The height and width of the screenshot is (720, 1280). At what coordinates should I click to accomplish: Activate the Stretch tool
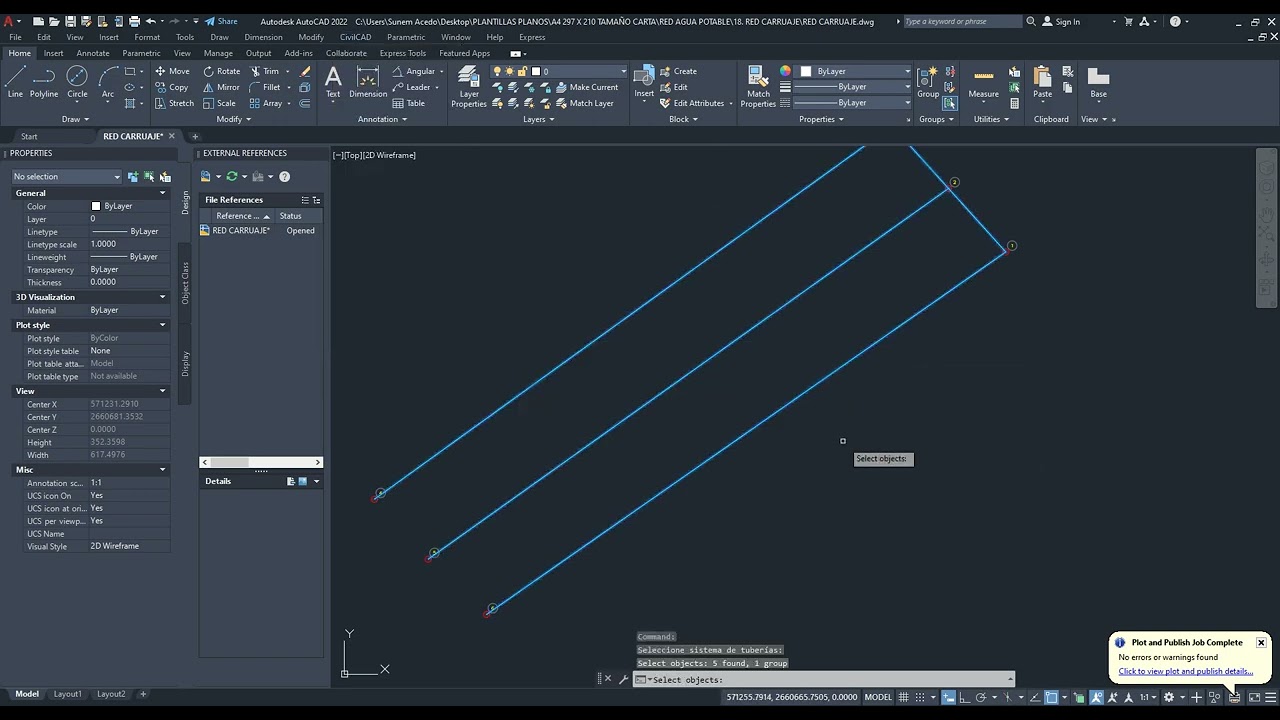pos(174,103)
